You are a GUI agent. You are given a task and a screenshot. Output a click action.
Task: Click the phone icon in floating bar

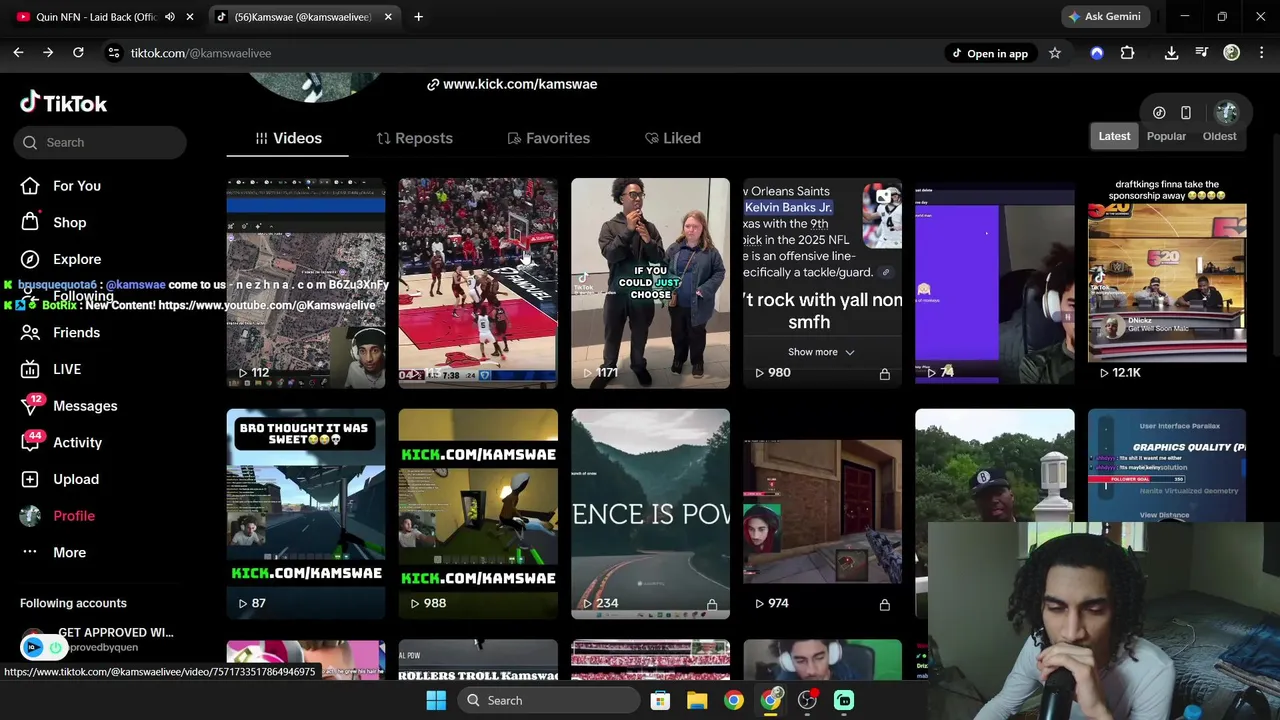point(1186,113)
